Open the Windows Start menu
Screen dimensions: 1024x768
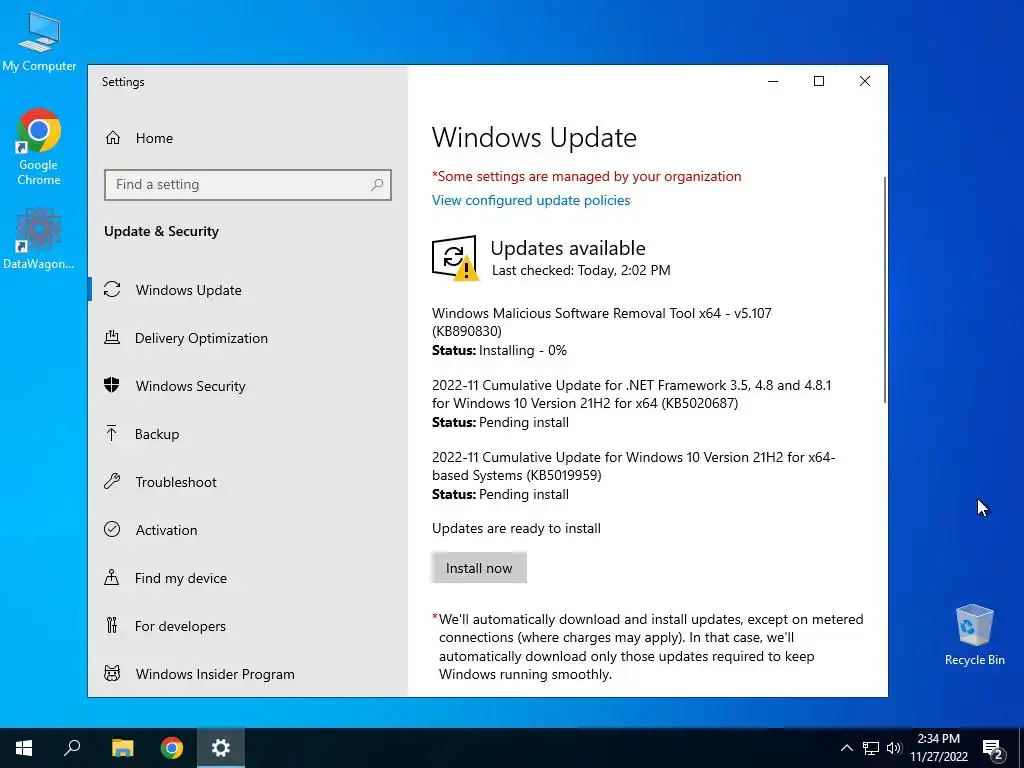pos(24,748)
